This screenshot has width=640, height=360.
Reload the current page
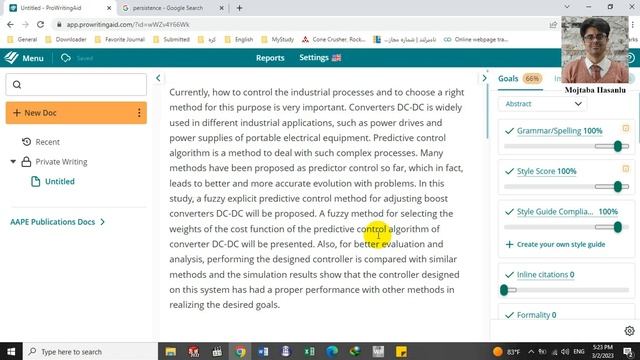click(40, 24)
